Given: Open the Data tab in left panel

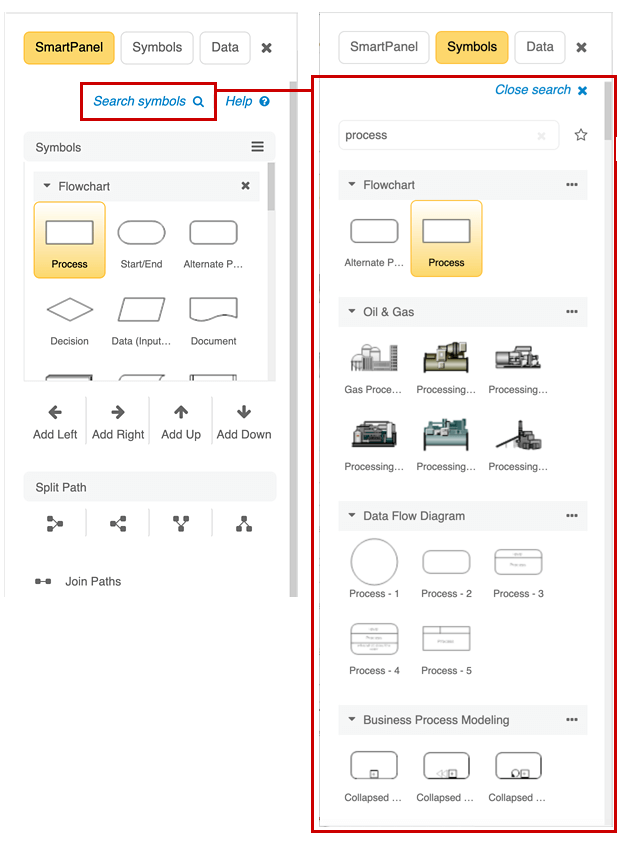Looking at the screenshot, I should tap(225, 47).
